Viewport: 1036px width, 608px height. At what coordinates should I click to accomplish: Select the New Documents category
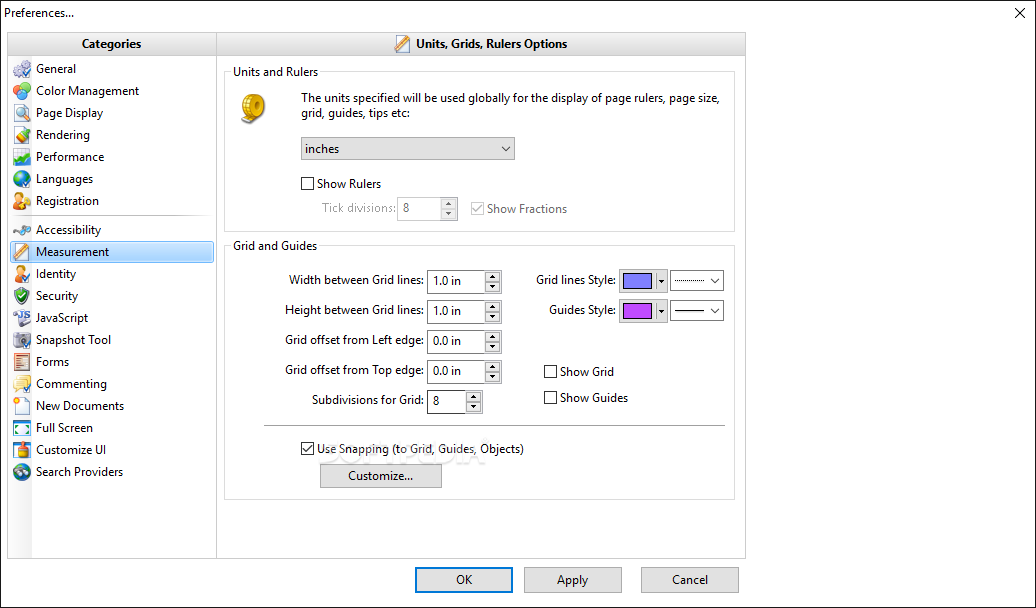point(80,406)
